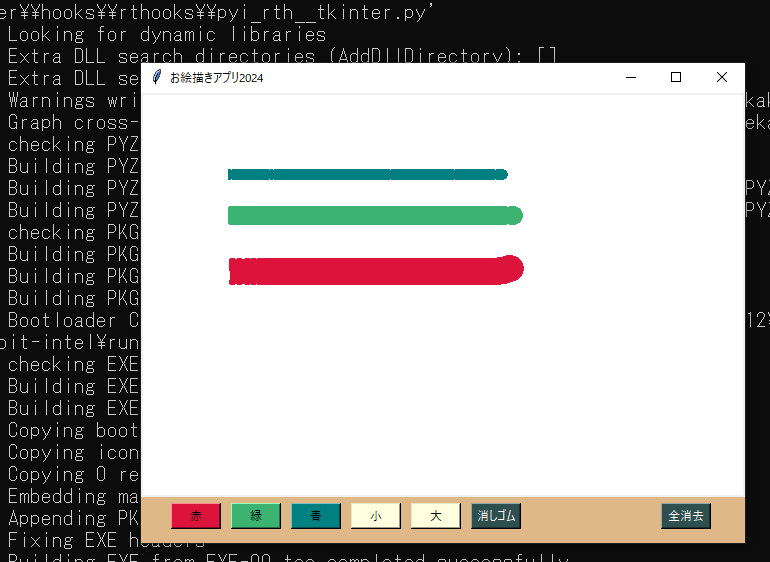Click the お絵描きアプリ2024 window title text
The width and height of the screenshot is (770, 562).
(x=217, y=78)
